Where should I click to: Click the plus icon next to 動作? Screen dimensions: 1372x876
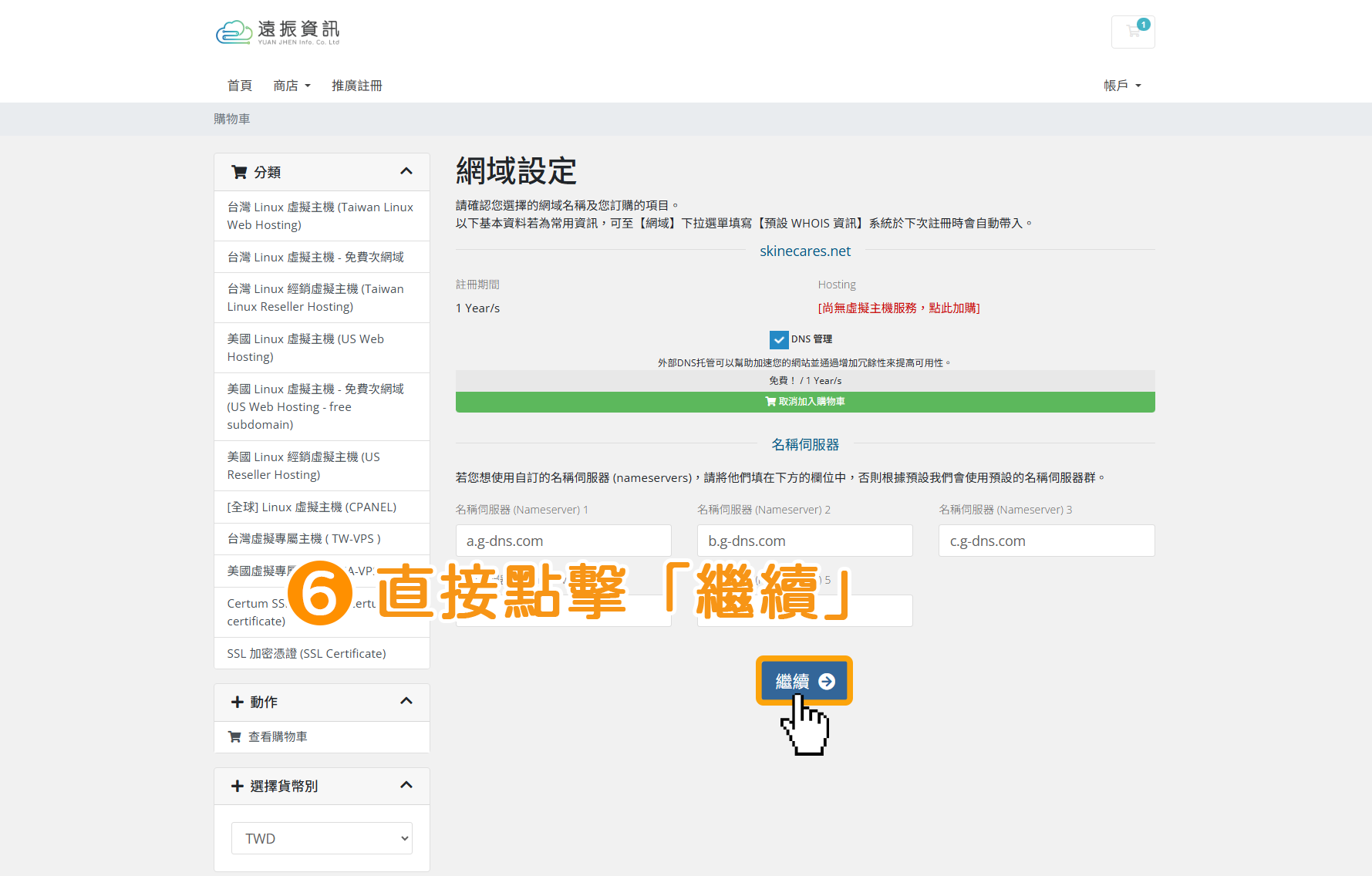[236, 701]
